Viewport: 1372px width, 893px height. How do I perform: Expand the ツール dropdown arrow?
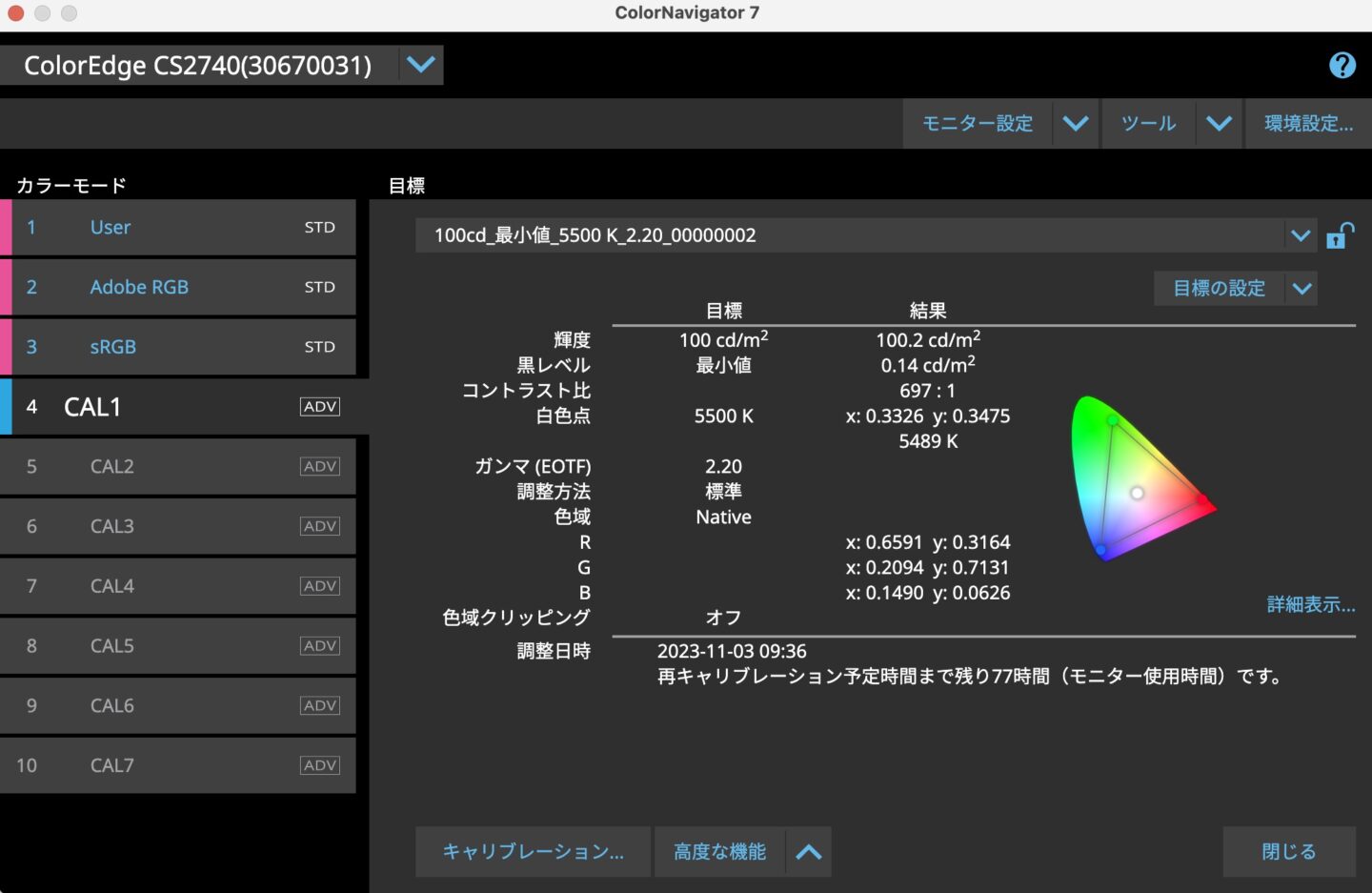pos(1219,124)
